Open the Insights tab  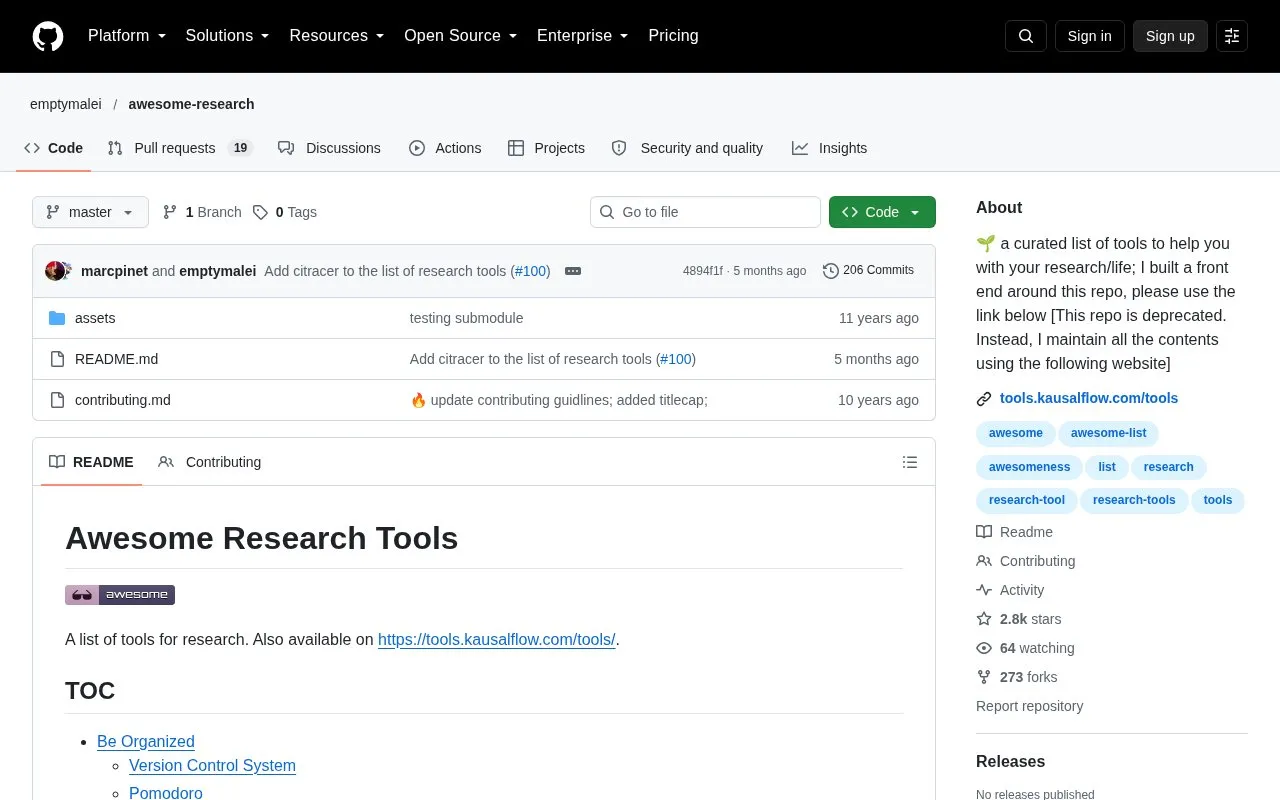[830, 148]
